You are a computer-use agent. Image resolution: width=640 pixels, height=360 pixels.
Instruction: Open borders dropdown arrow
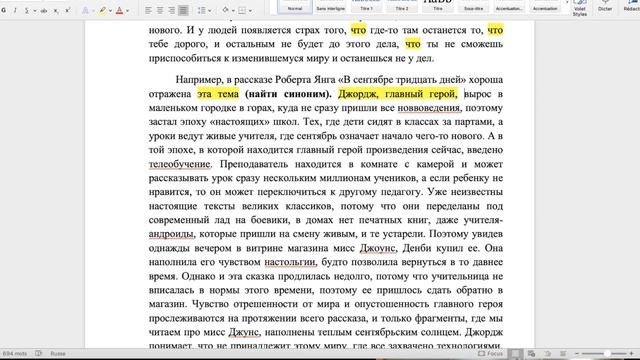(x=250, y=11)
